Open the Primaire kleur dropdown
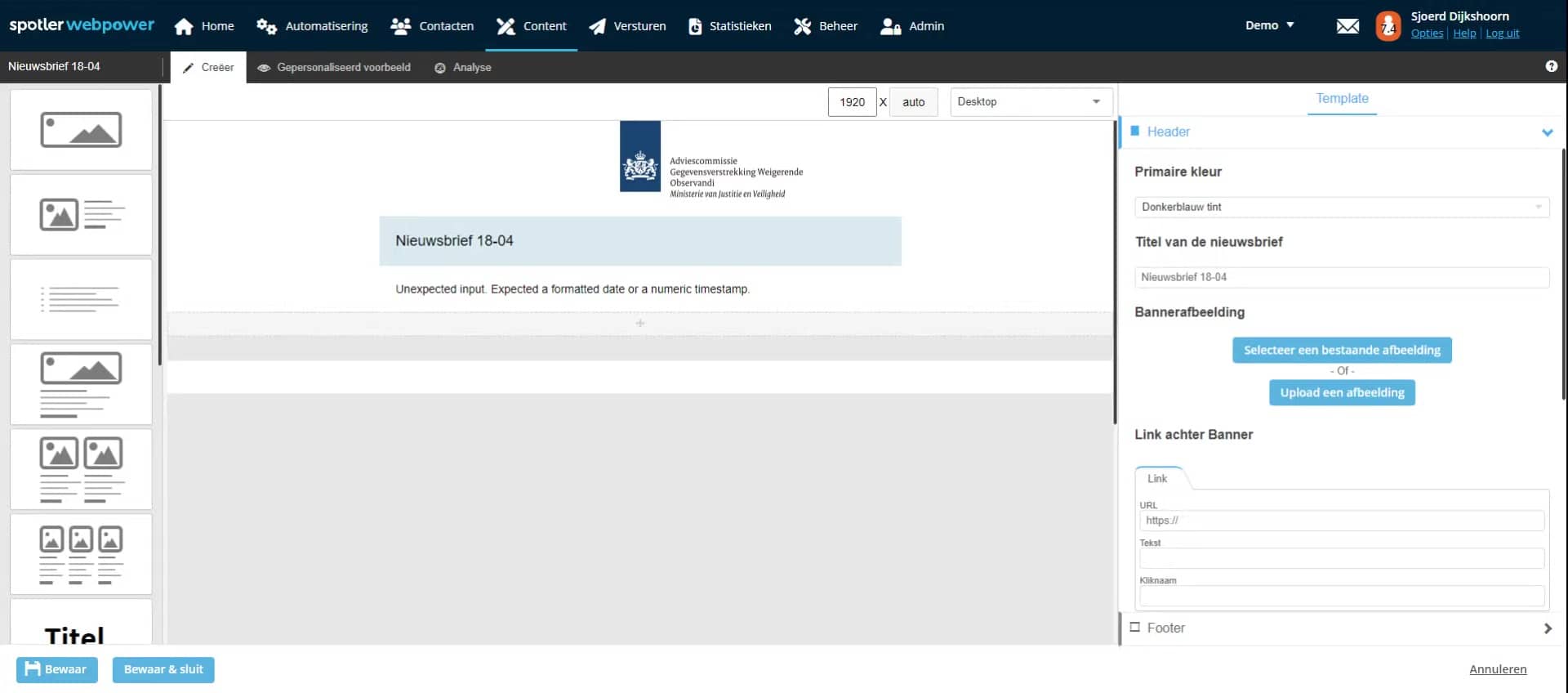This screenshot has width=1568, height=693. point(1341,208)
